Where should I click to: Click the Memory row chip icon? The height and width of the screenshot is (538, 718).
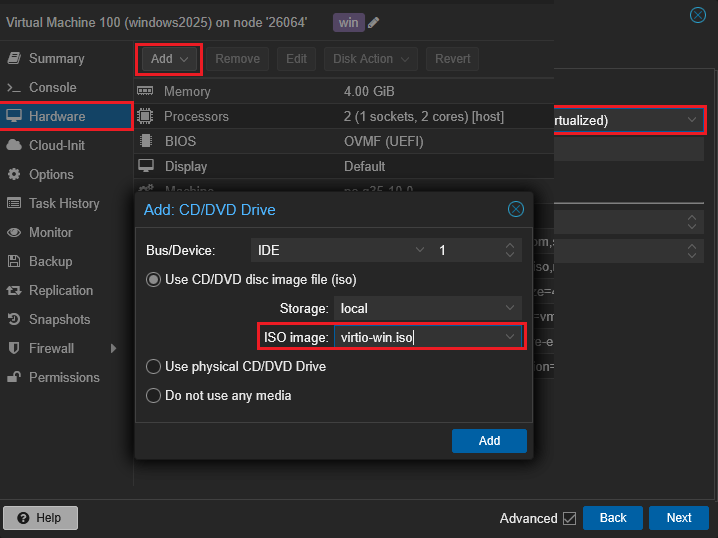point(145,91)
